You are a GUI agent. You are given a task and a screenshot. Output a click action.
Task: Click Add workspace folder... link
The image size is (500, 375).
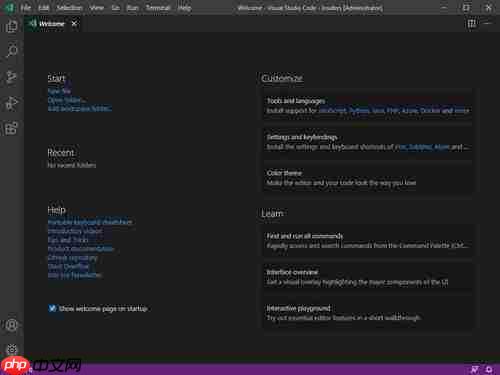(80, 109)
